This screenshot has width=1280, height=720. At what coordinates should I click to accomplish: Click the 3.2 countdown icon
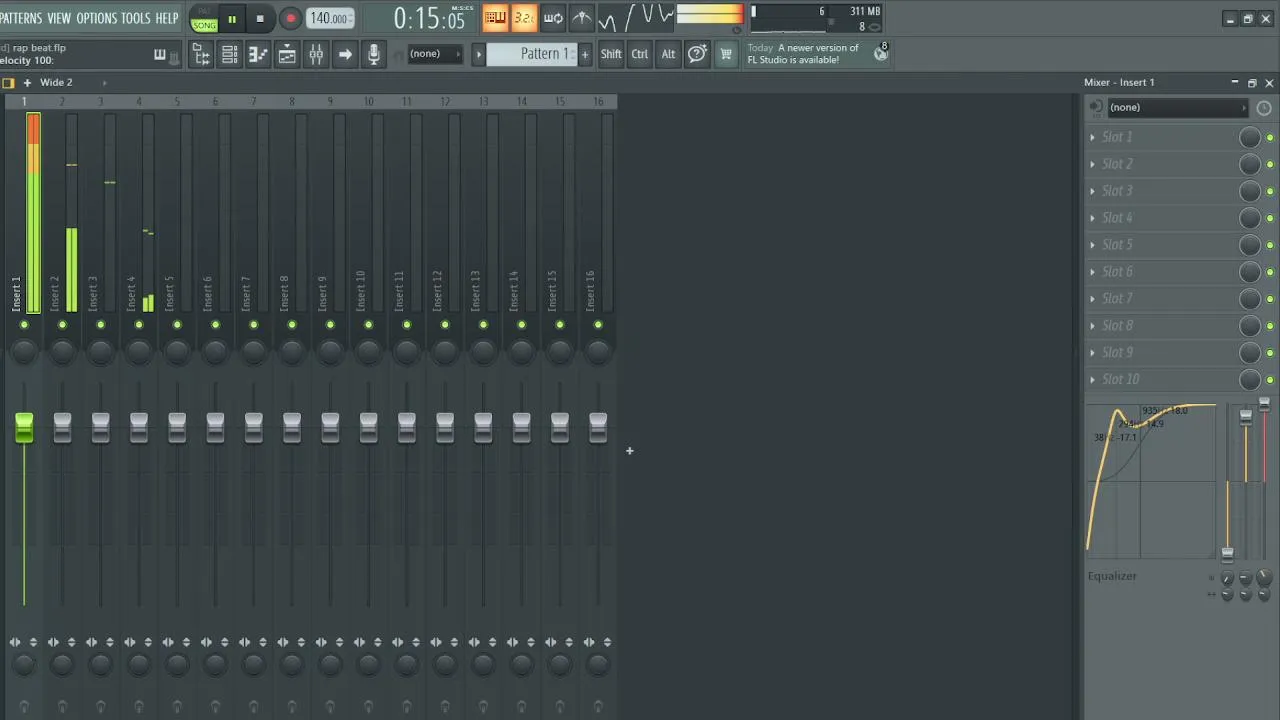[524, 18]
